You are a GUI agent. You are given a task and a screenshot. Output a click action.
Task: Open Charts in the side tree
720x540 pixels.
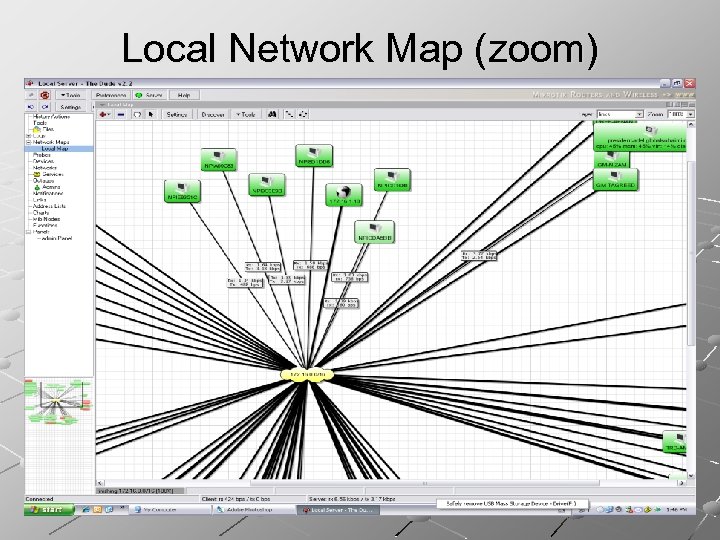pyautogui.click(x=41, y=213)
